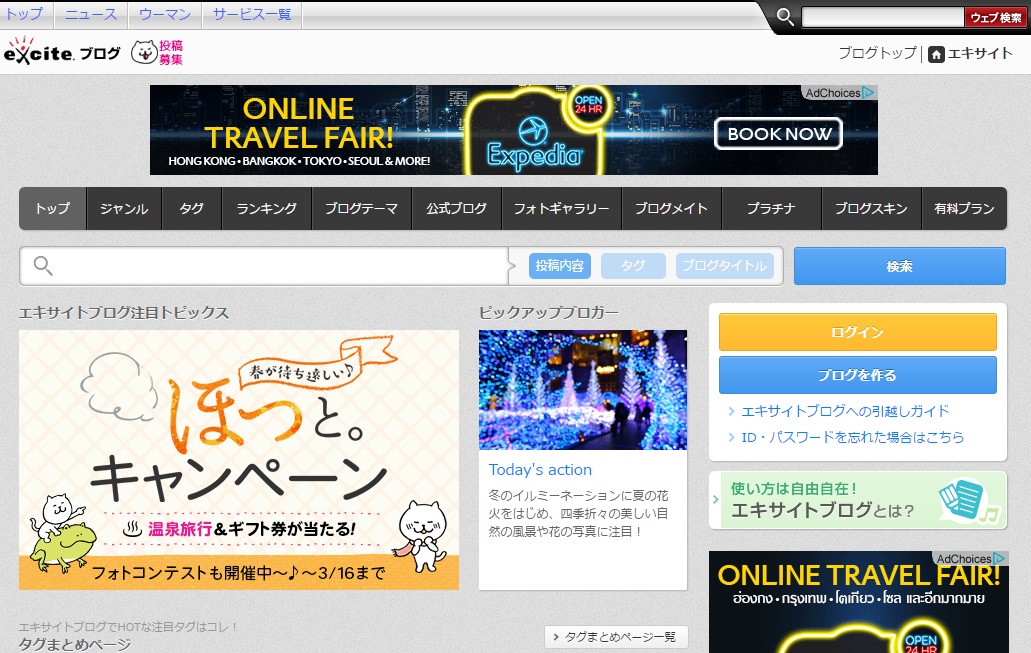This screenshot has height=653, width=1031.
Task: Open ウーマン in the top bar
Action: coord(165,14)
